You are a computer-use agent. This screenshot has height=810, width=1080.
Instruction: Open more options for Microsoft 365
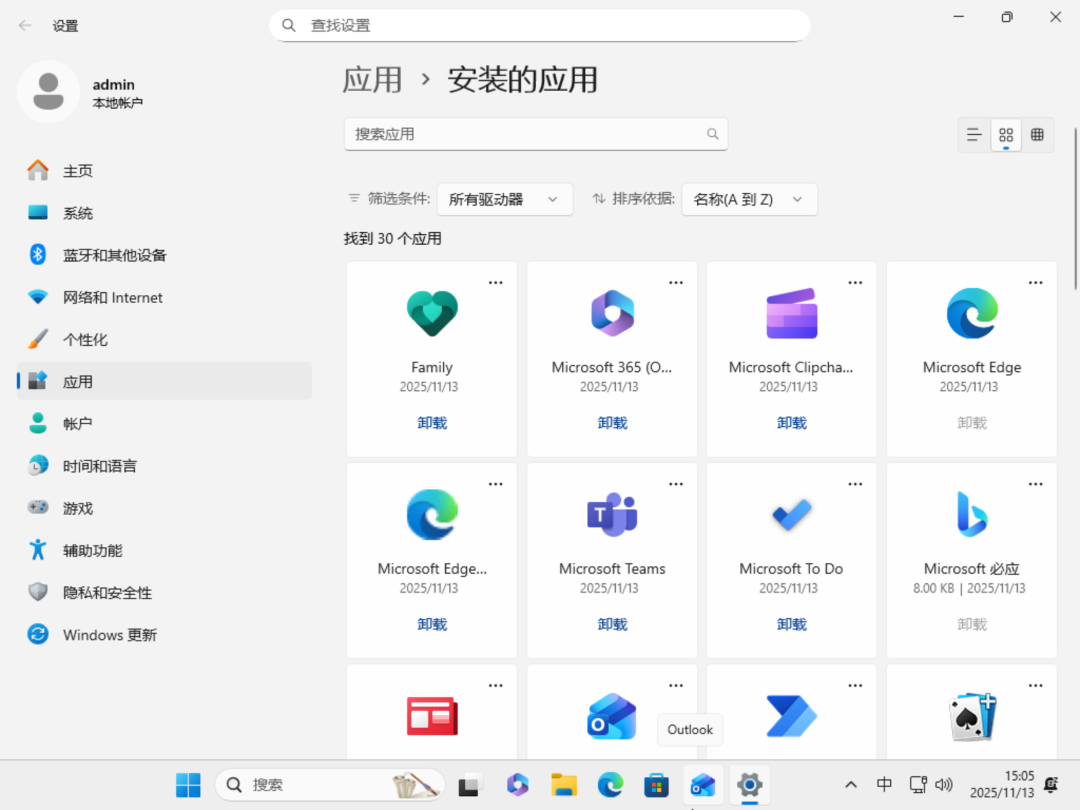click(676, 282)
